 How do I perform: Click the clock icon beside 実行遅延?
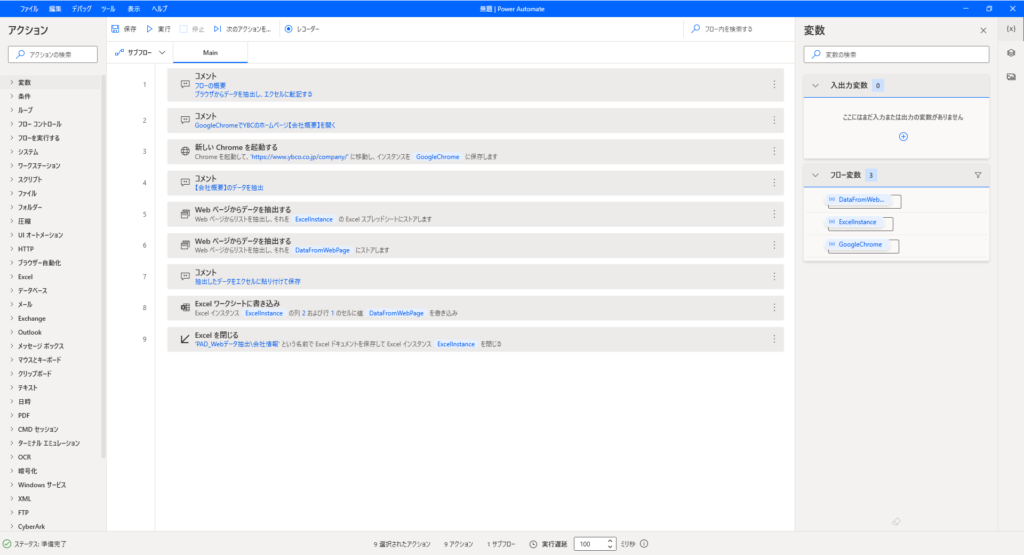click(533, 544)
